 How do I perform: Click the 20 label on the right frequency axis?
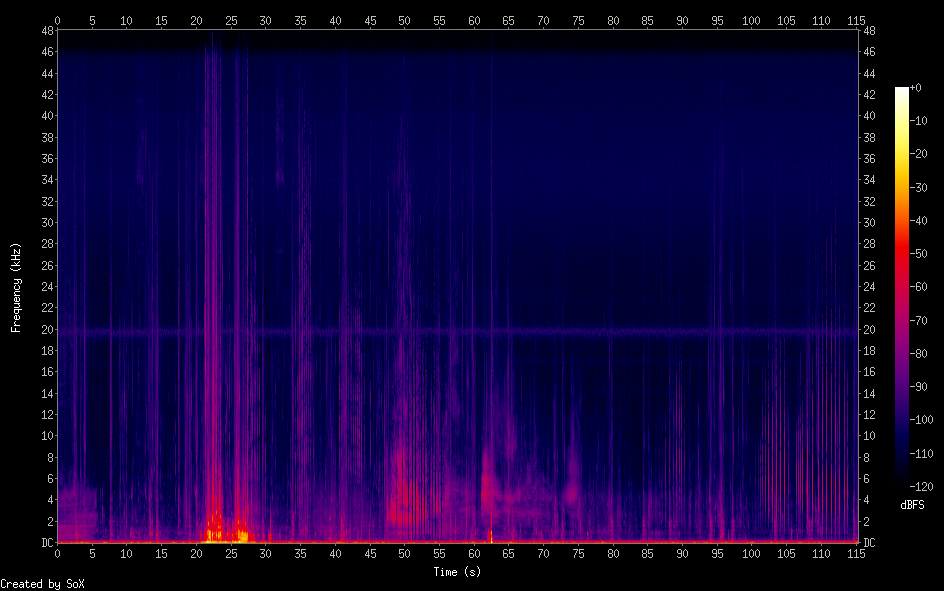coord(869,330)
